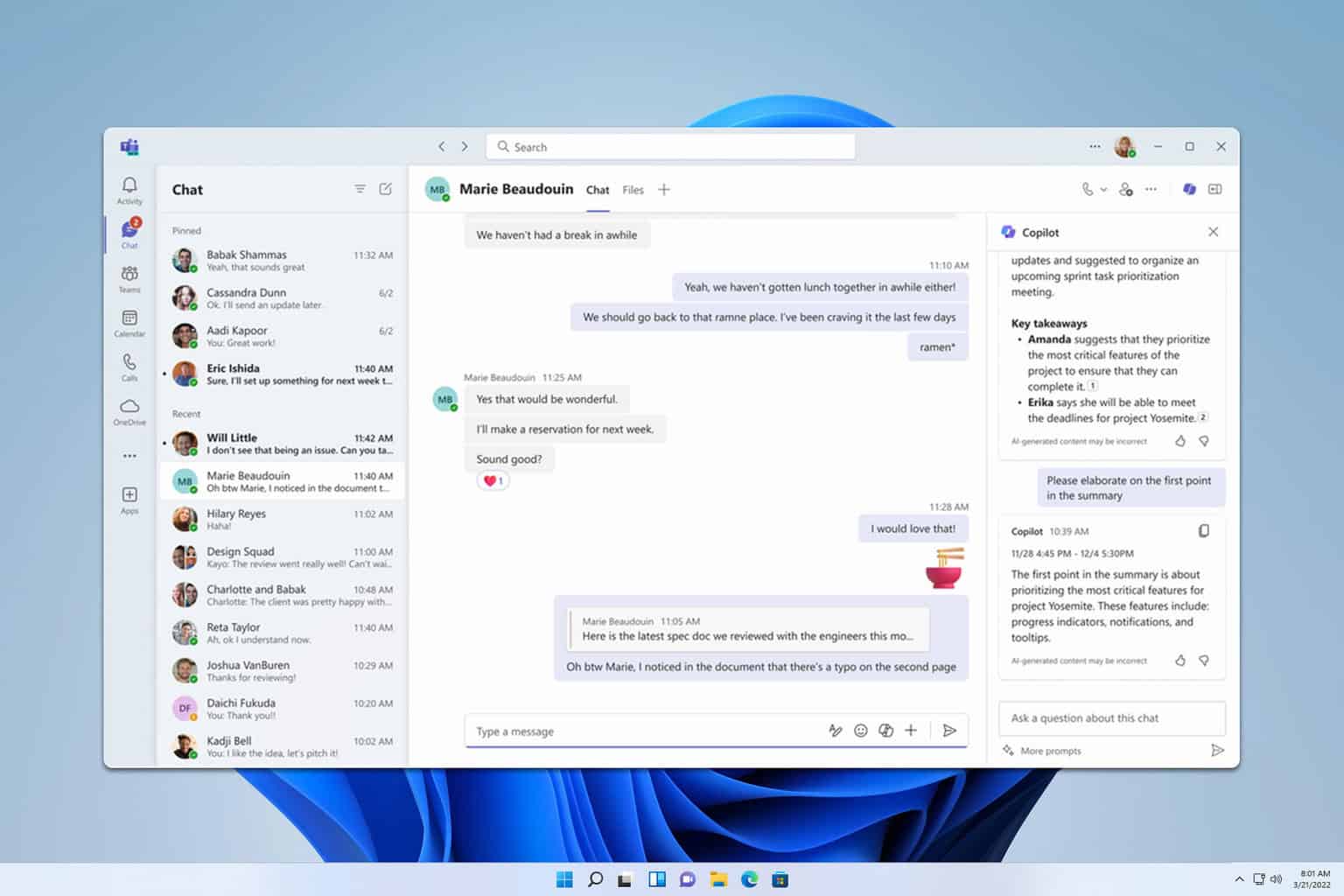Thumbs down the Yosemite features answer
Screen dimensions: 1344x896
tap(1204, 661)
